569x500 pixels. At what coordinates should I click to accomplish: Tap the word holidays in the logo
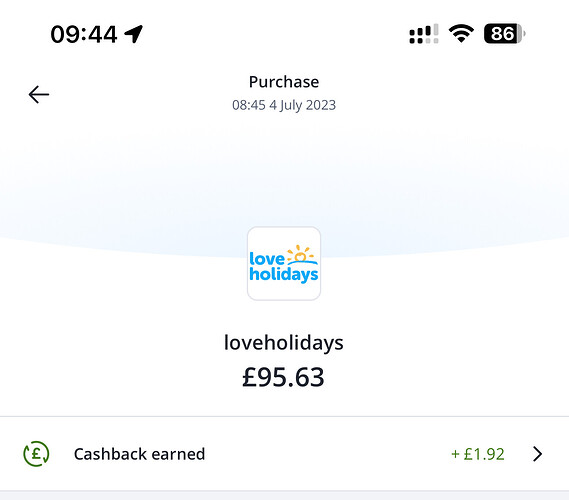284,274
